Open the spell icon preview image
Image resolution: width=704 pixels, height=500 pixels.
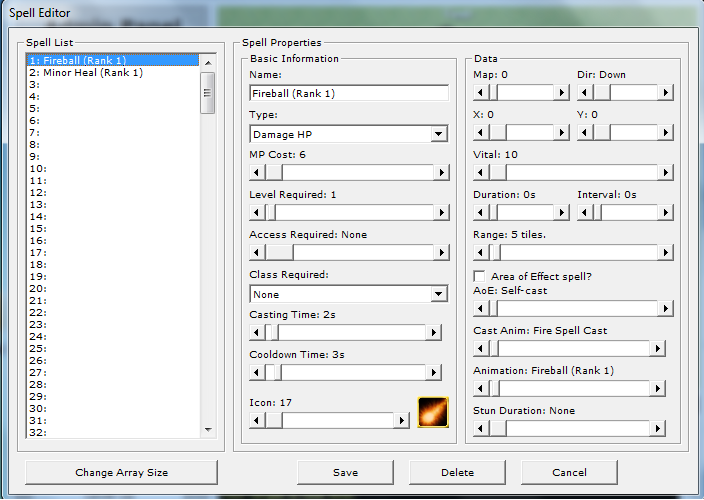click(433, 412)
